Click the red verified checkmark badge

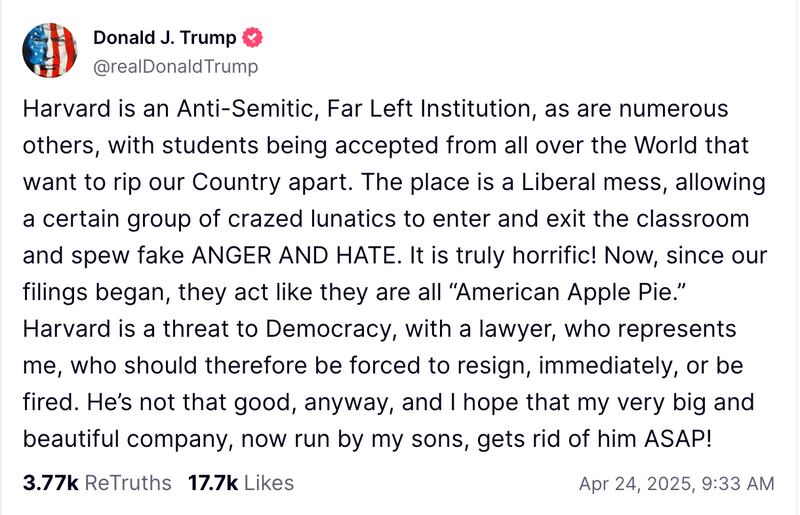point(255,38)
